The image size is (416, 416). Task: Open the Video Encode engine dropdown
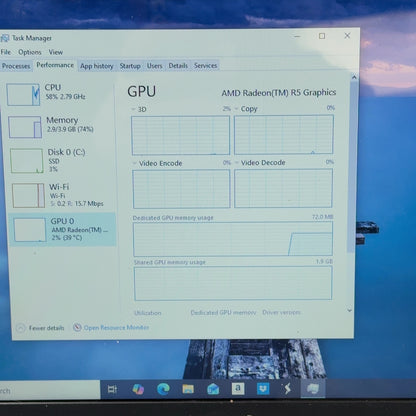point(135,163)
